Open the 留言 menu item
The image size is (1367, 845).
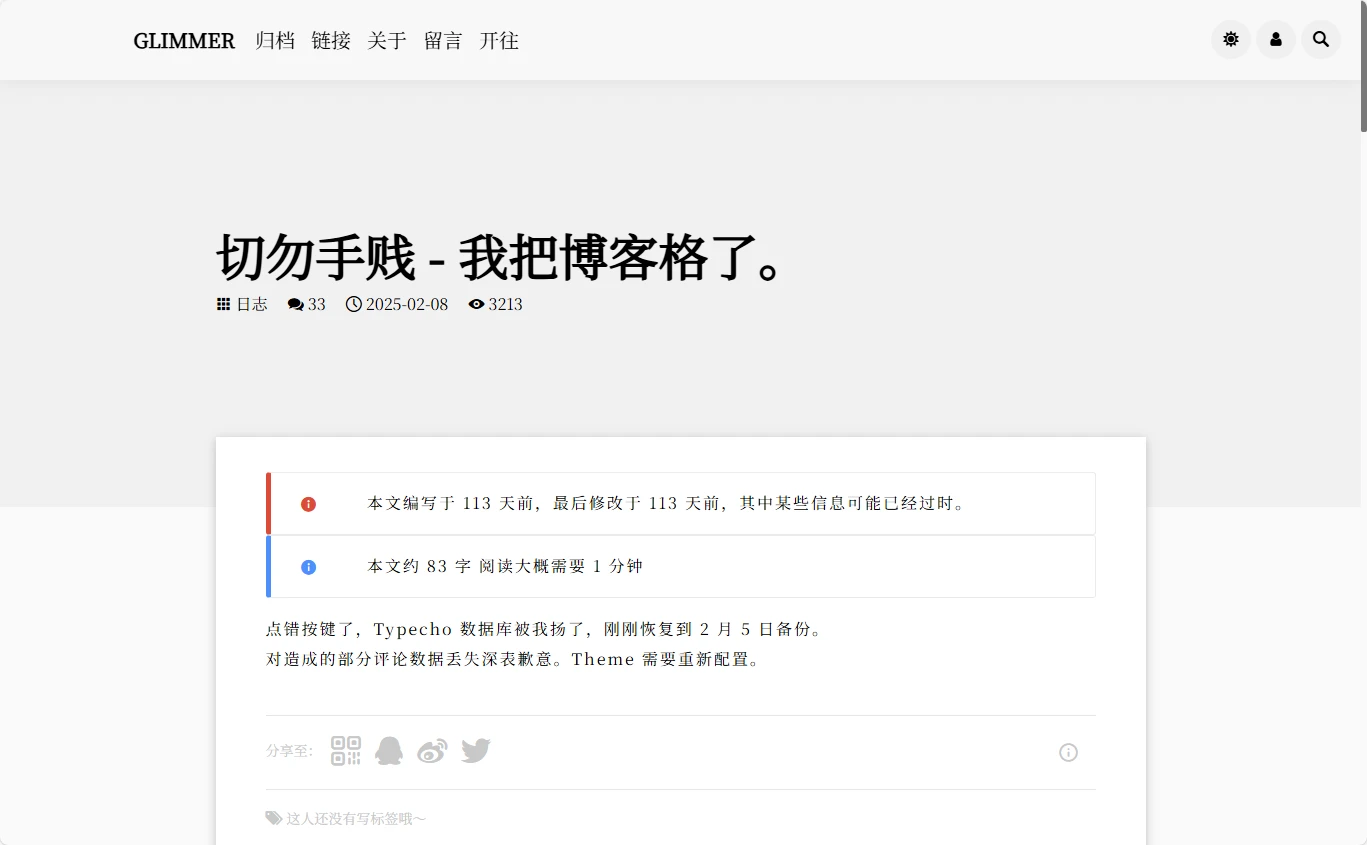click(443, 41)
